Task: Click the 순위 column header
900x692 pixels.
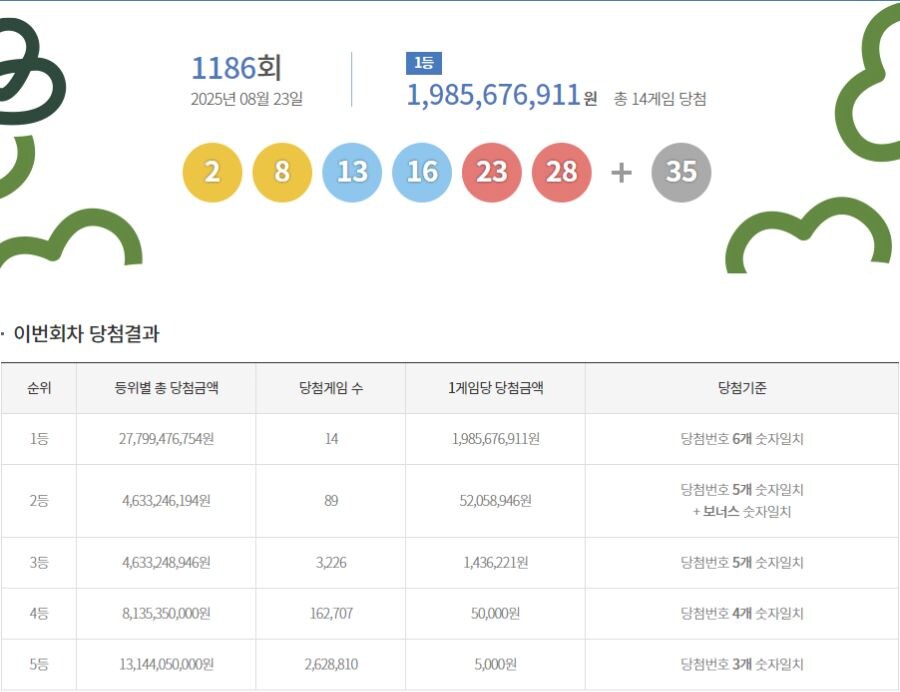Action: pyautogui.click(x=40, y=388)
